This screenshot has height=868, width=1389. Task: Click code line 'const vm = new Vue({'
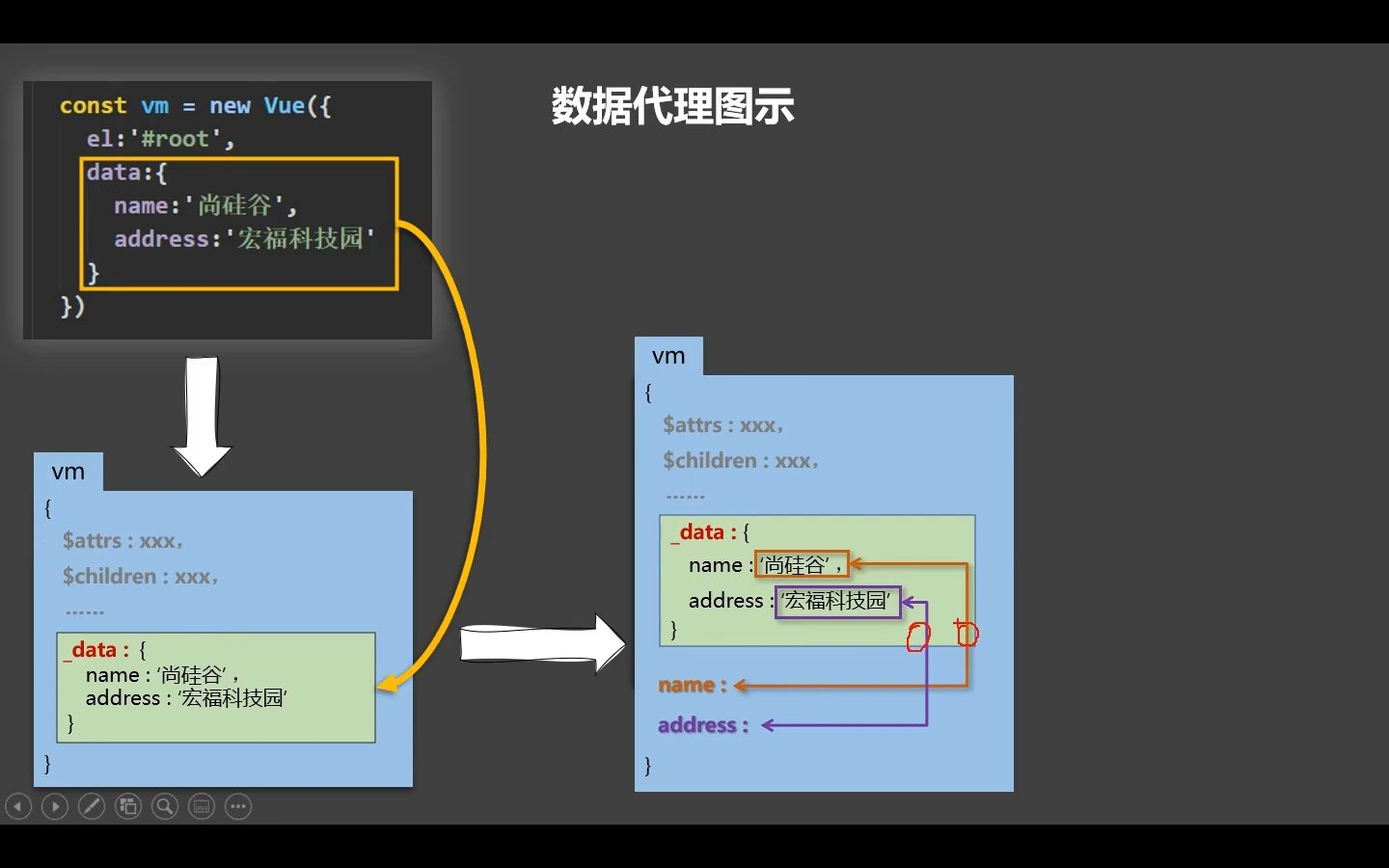tap(195, 106)
